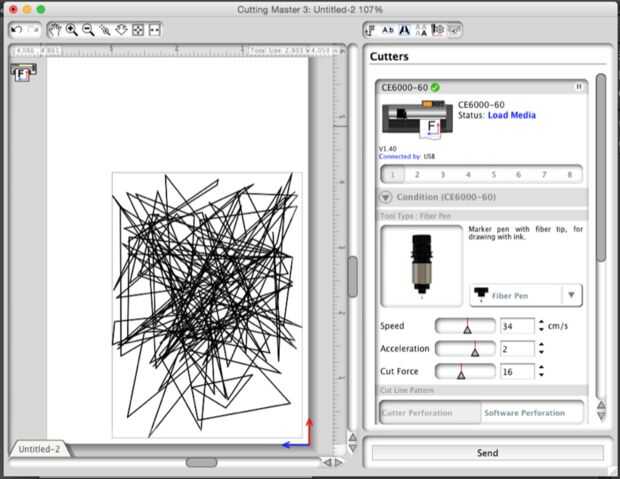
Task: Click the small icon at right of CE6000-60 header
Action: pyautogui.click(x=578, y=87)
